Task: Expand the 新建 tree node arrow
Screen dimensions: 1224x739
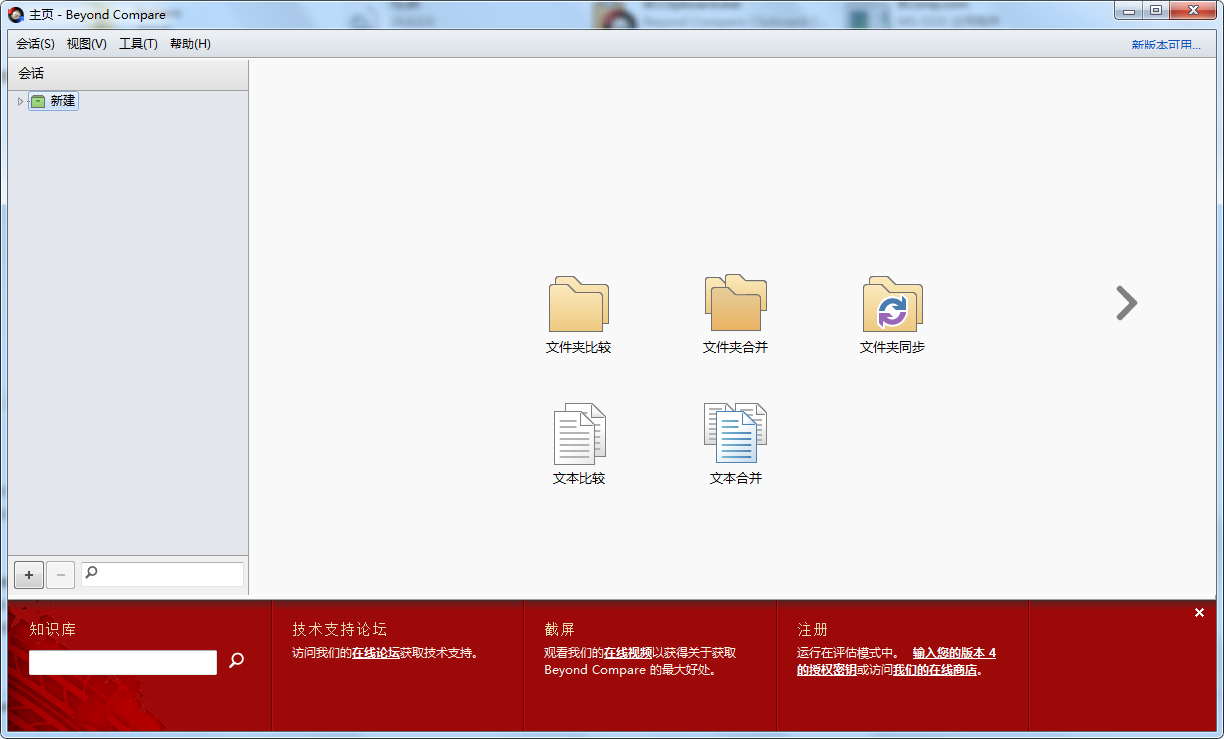Action: pyautogui.click(x=20, y=101)
